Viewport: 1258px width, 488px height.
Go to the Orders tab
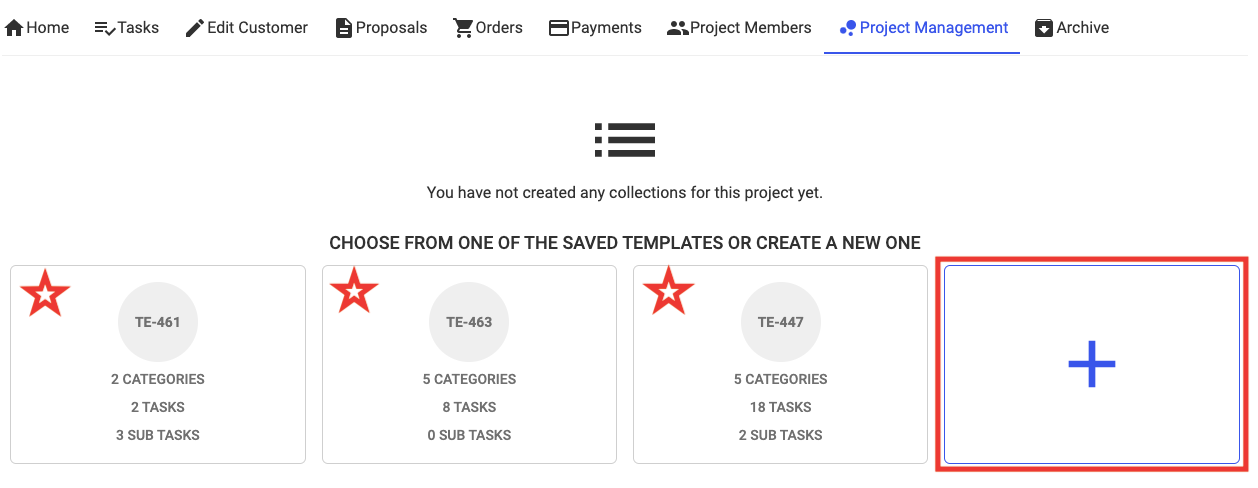(x=499, y=28)
